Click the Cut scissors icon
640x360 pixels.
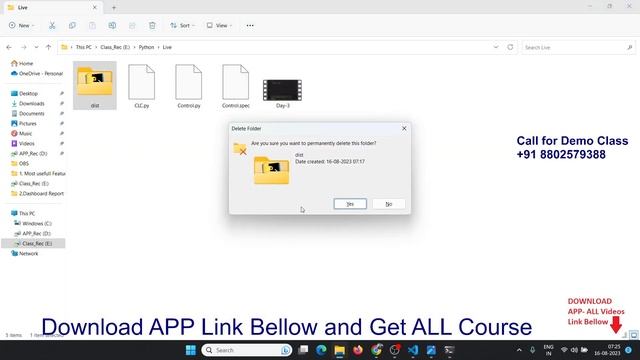[x=52, y=25]
